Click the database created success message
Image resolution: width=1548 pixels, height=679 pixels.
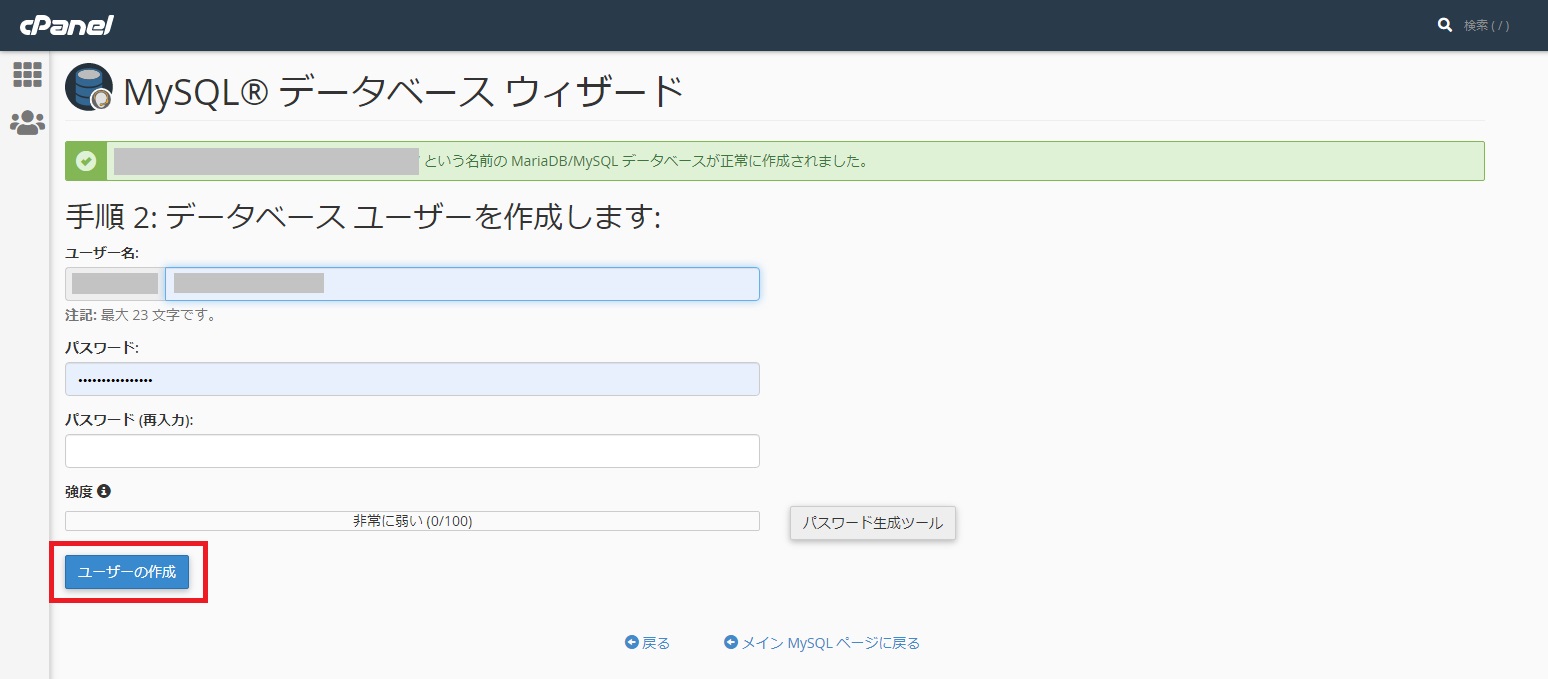774,161
